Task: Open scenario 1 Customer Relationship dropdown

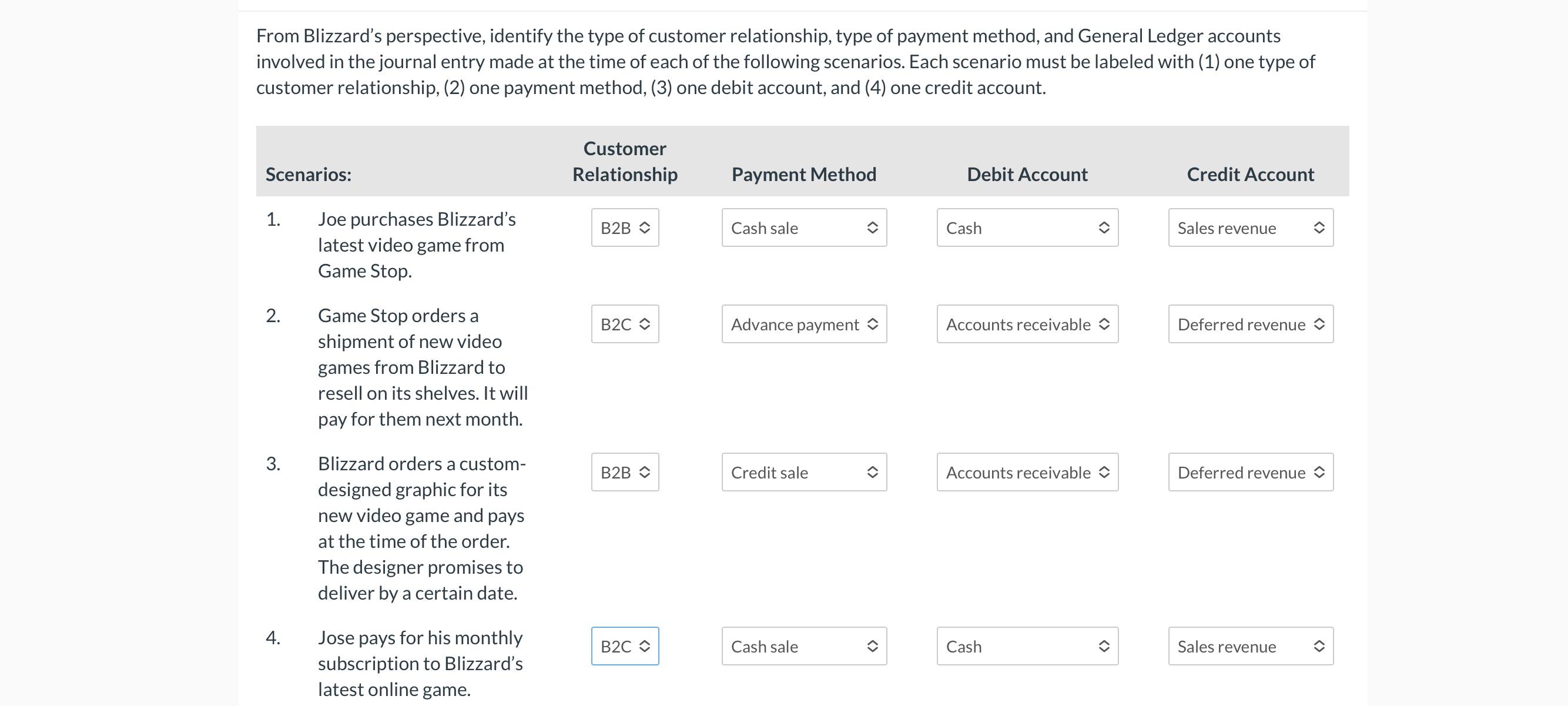Action: point(625,227)
